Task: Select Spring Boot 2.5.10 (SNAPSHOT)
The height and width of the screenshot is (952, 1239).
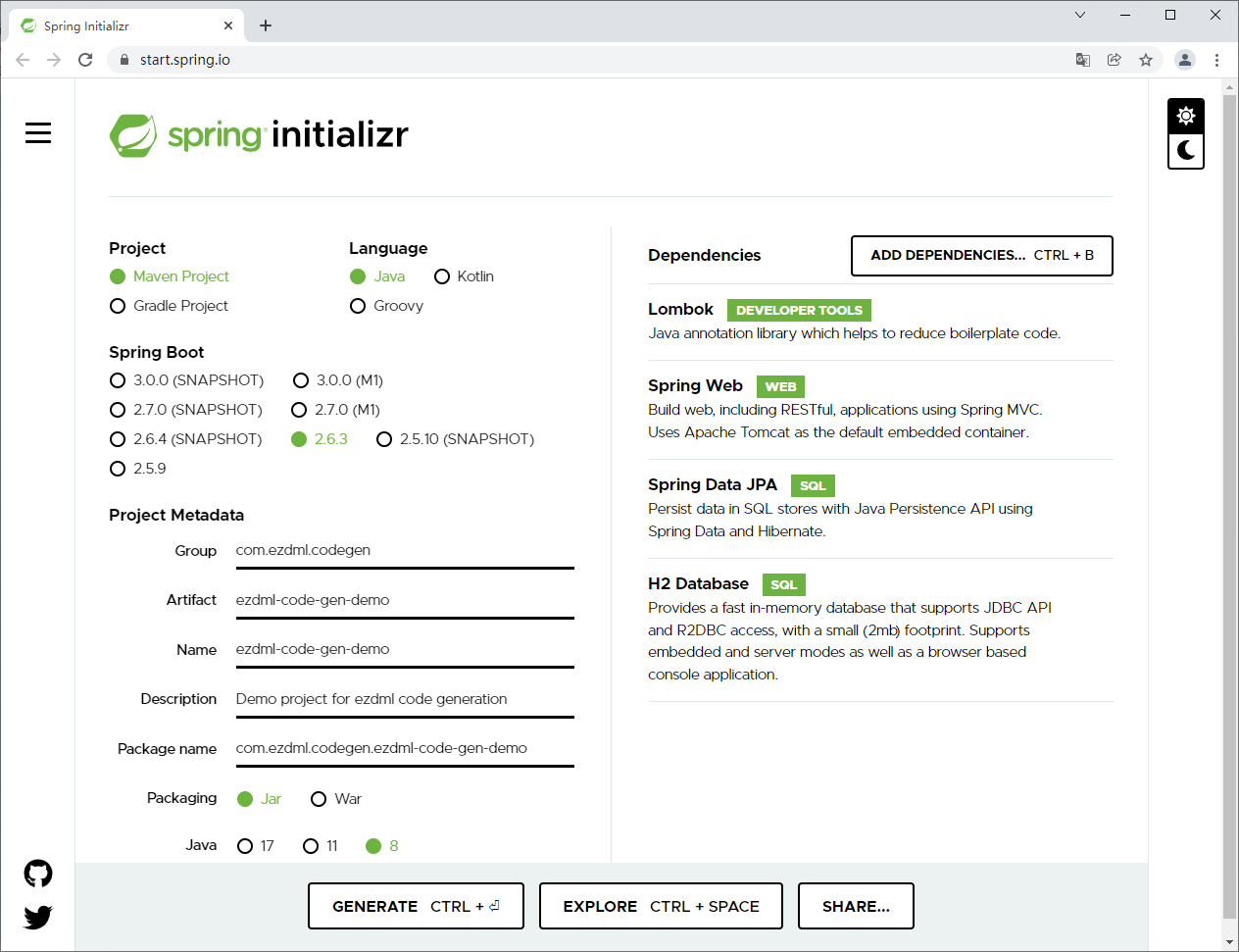Action: [x=456, y=439]
